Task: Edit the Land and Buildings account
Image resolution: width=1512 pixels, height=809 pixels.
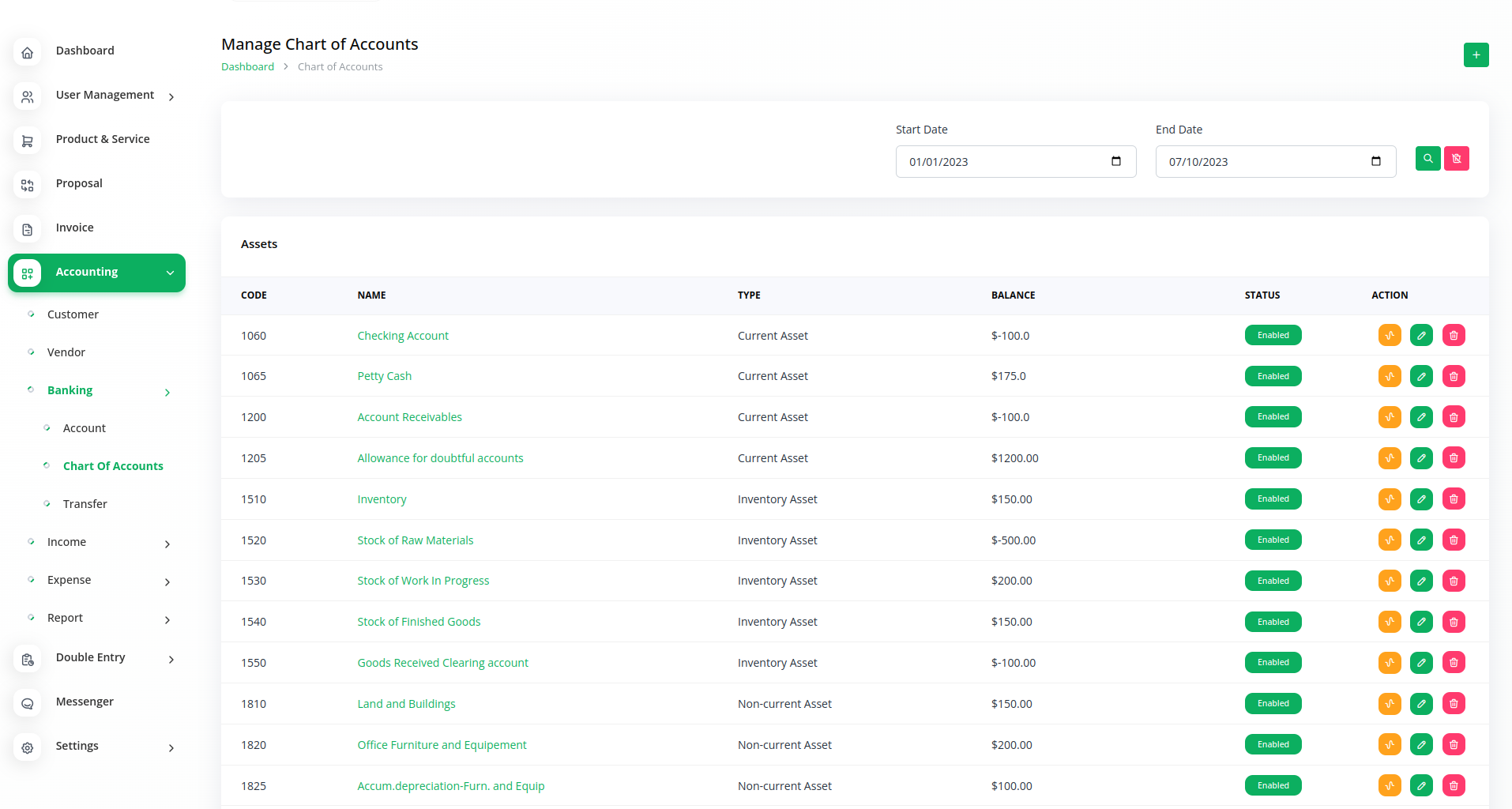Action: (x=1421, y=704)
